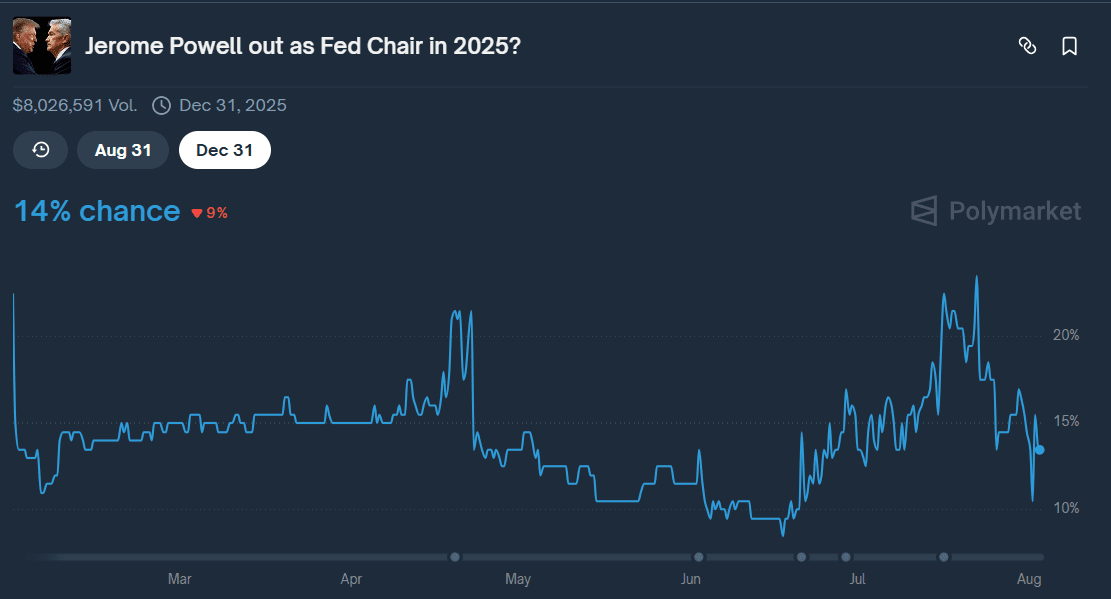Select the Aug 31 market tab
This screenshot has width=1111, height=599.
click(123, 150)
